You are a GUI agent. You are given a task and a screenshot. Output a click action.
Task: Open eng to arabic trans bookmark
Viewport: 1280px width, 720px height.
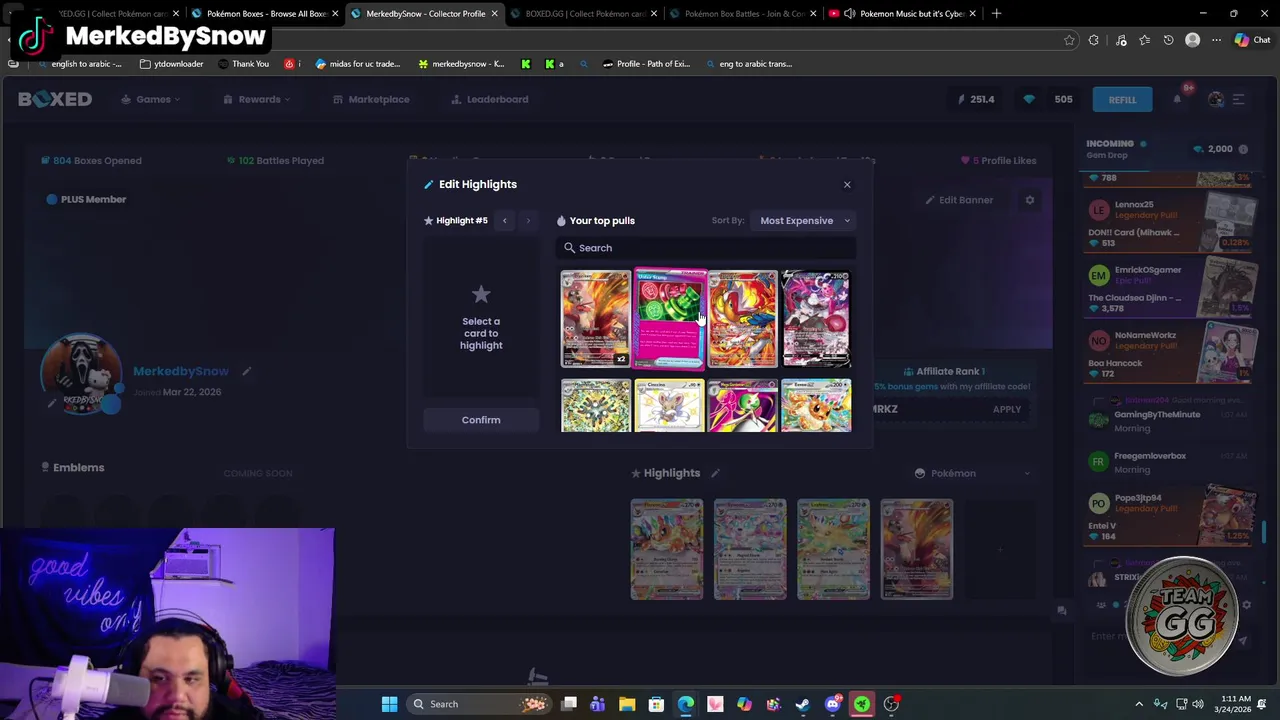[748, 64]
